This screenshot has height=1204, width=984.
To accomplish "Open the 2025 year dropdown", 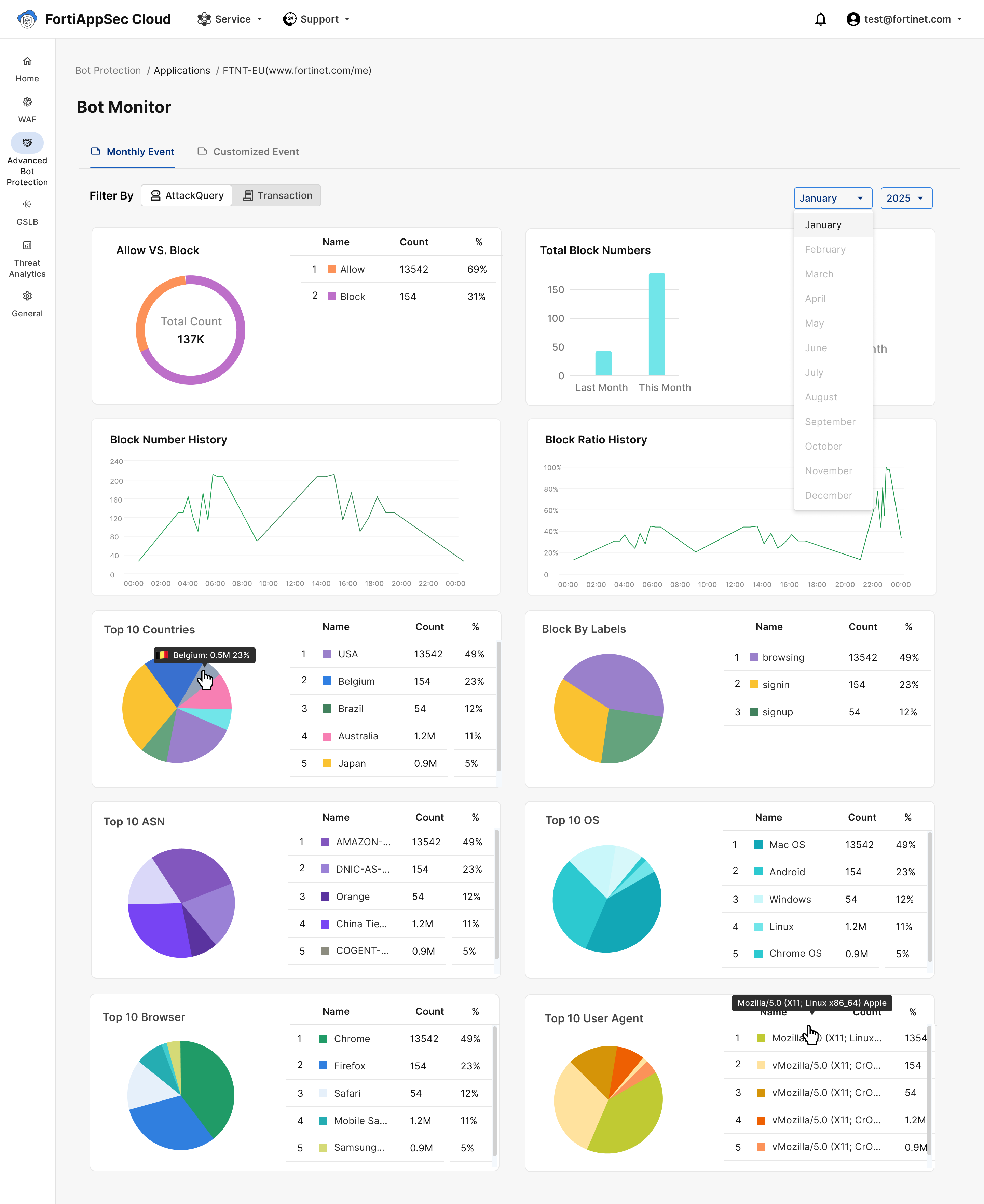I will (905, 199).
